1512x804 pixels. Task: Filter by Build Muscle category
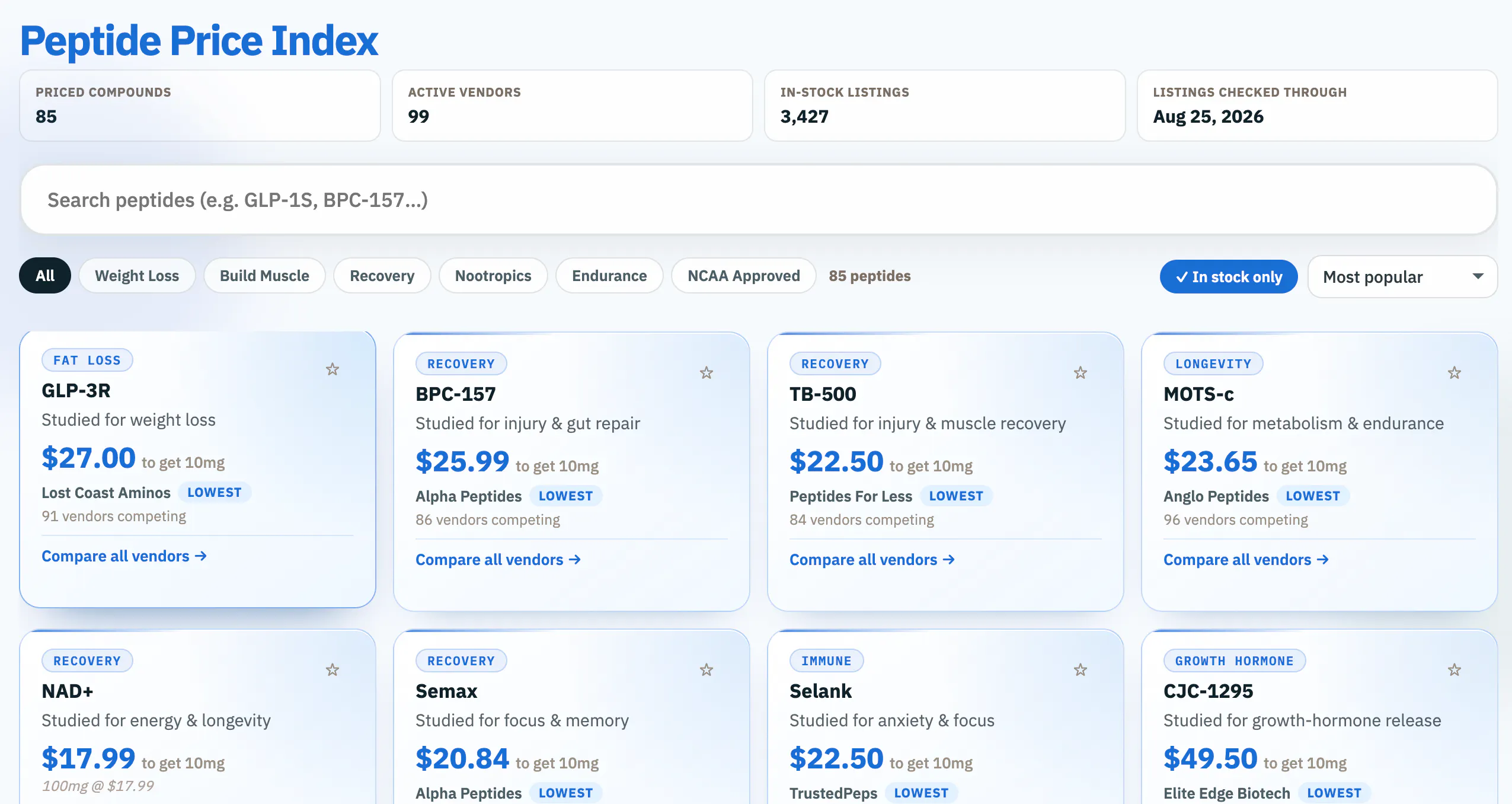264,276
